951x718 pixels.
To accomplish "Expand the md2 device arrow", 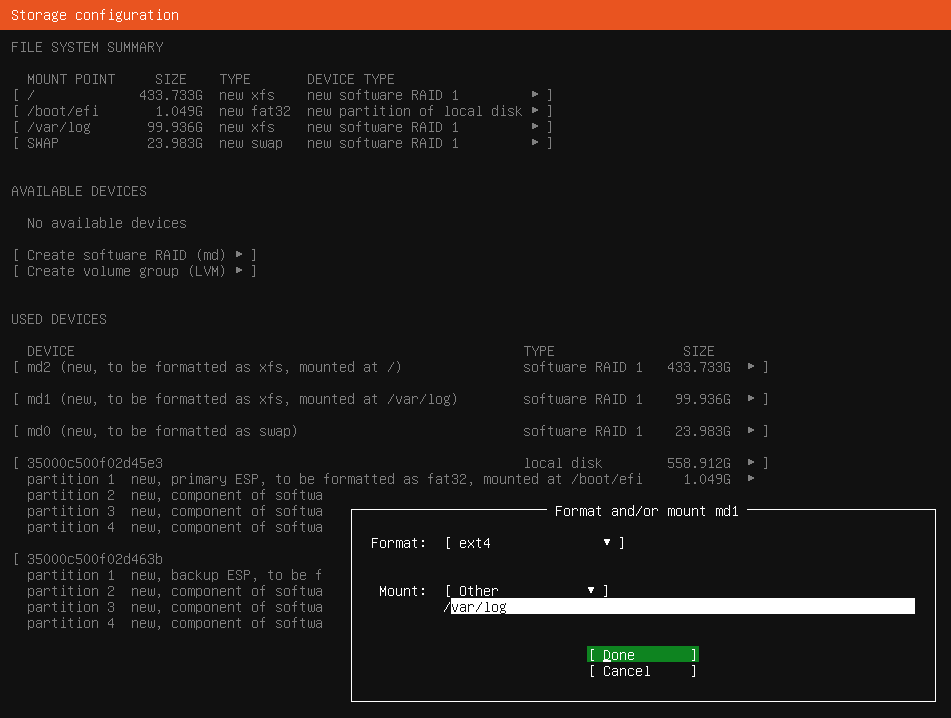I will pyautogui.click(x=751, y=367).
